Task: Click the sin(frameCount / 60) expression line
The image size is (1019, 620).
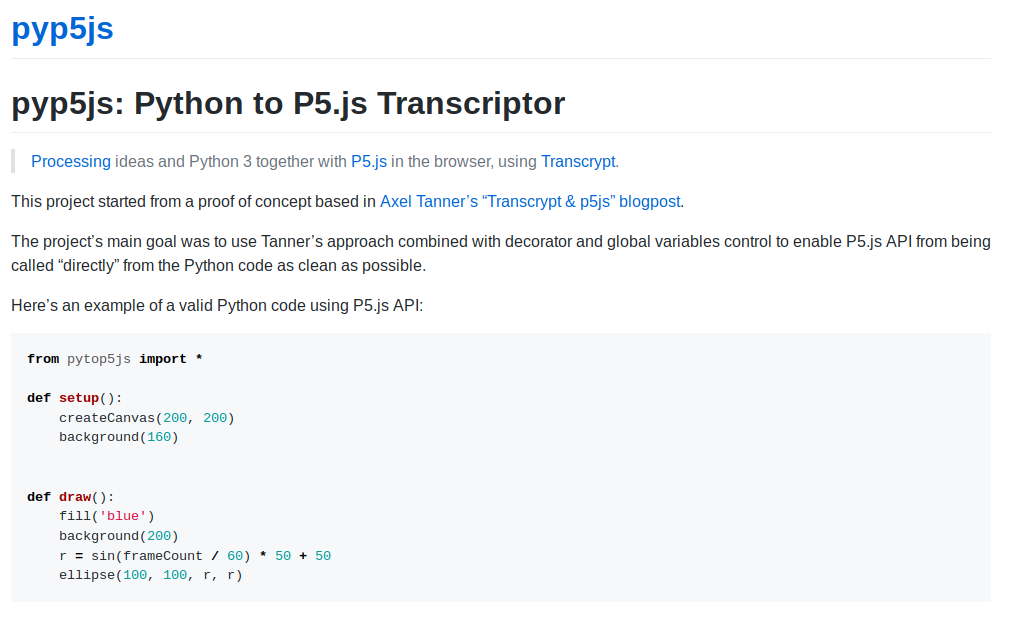Action: pos(194,555)
